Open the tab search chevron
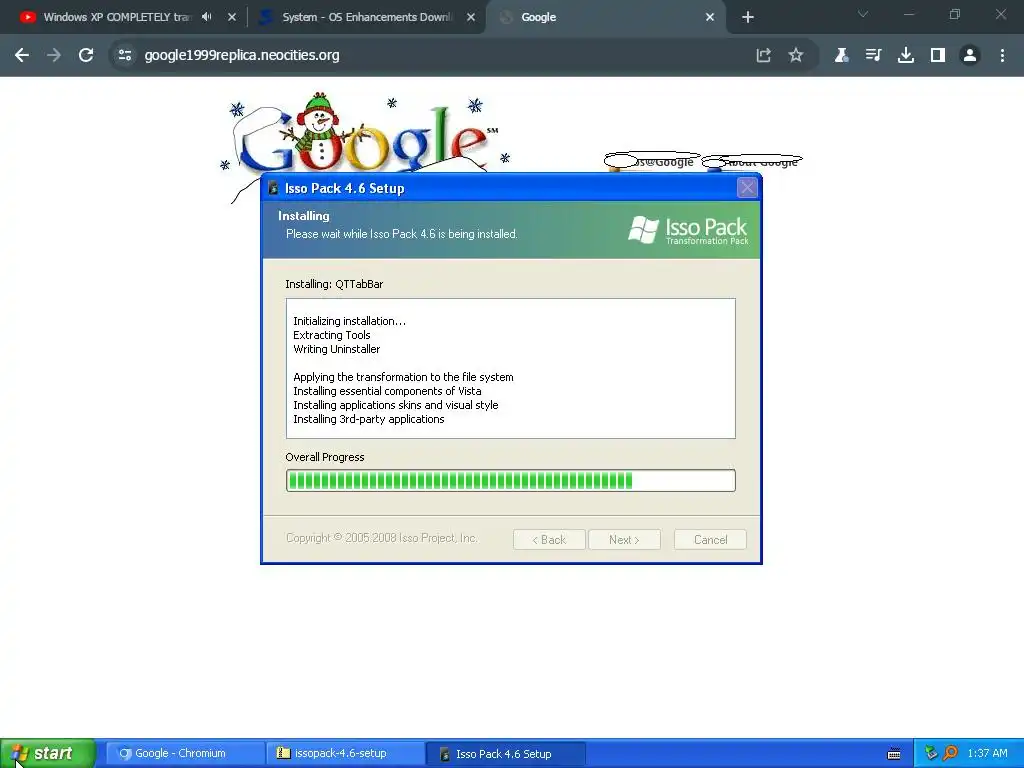The height and width of the screenshot is (768, 1024). pos(863,14)
